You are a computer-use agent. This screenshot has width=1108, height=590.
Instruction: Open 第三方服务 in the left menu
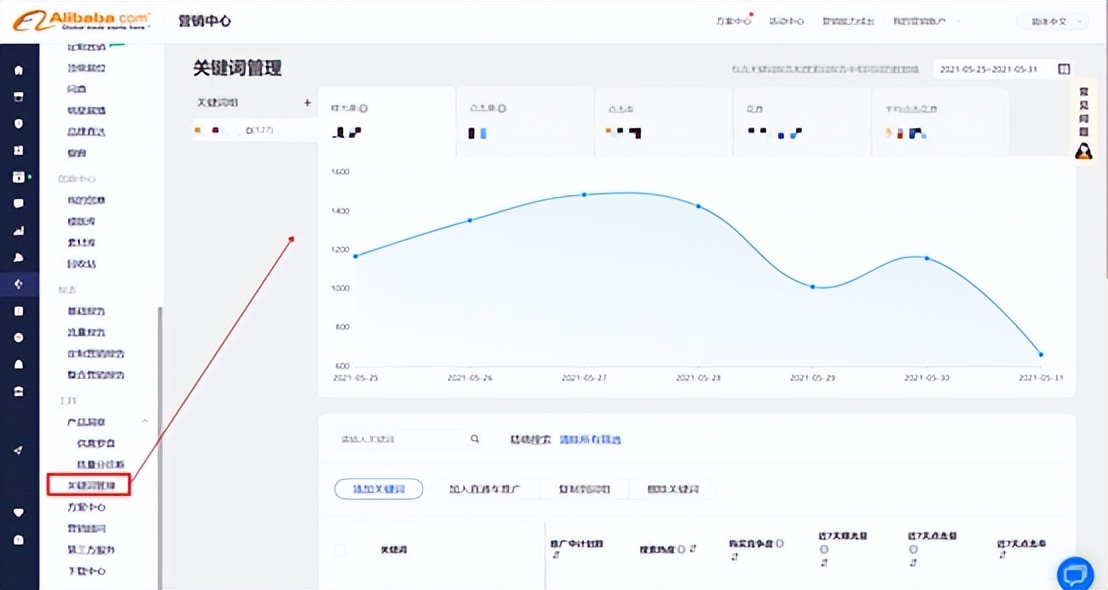[x=90, y=550]
